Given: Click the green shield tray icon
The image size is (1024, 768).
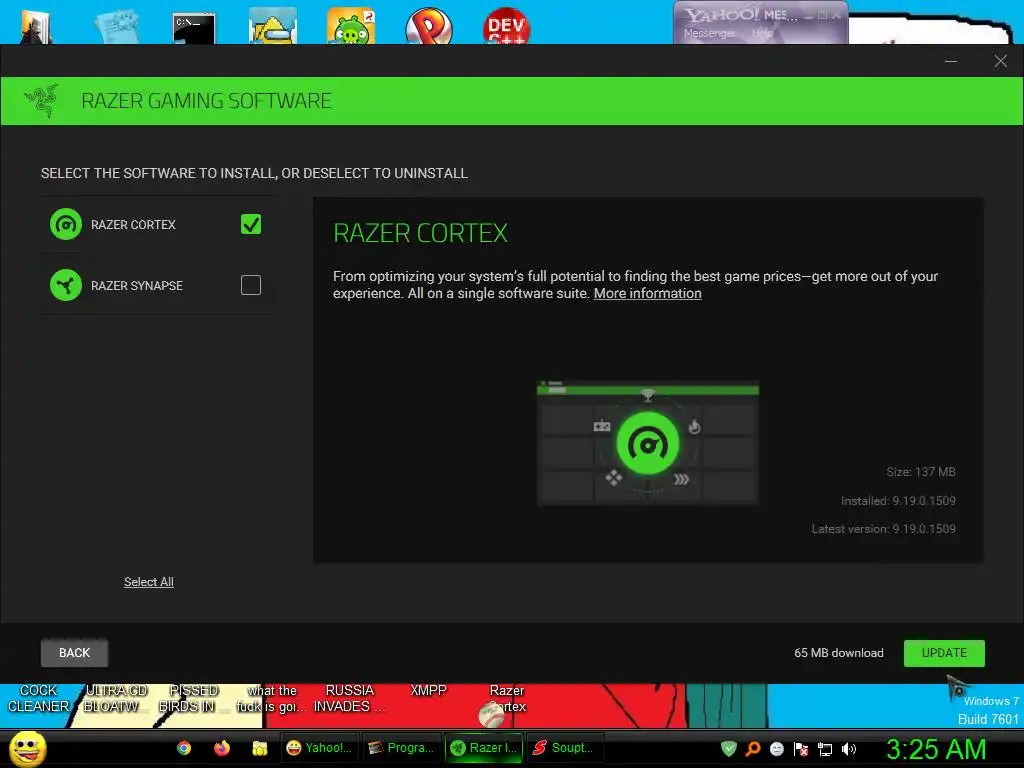Looking at the screenshot, I should click(729, 748).
